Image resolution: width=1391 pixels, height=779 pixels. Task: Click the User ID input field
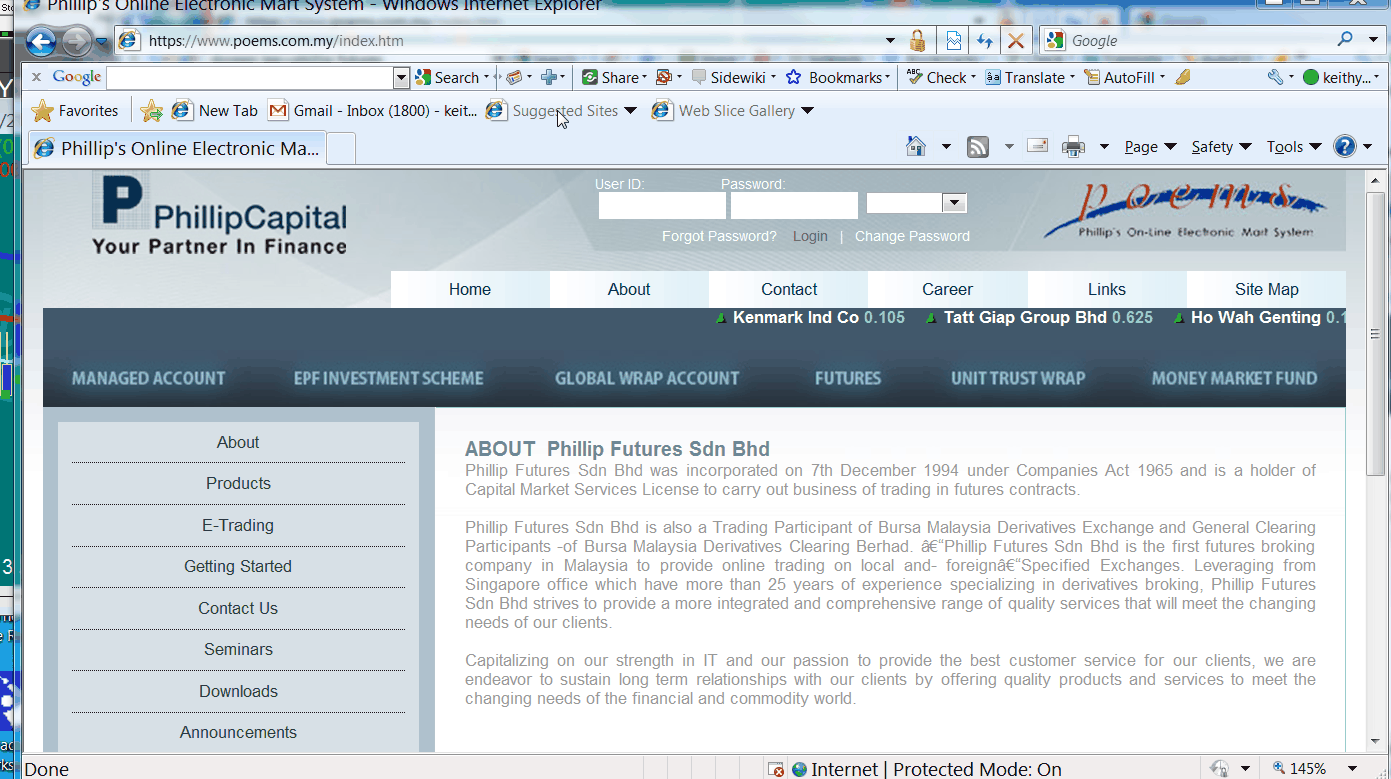click(x=662, y=205)
